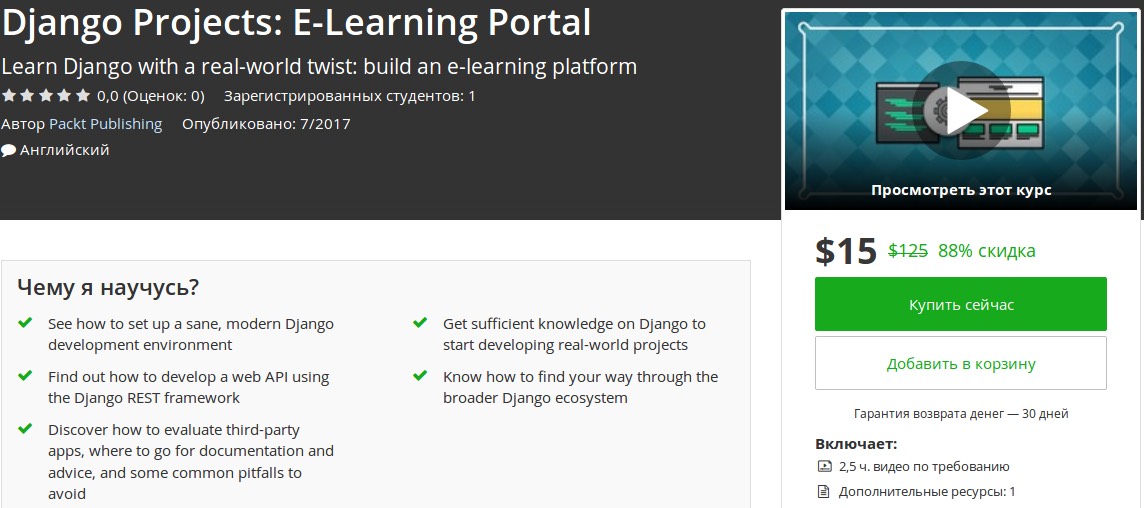Click the course title 'Django Projects: E-Learning Portal'
The height and width of the screenshot is (508, 1144).
296,22
